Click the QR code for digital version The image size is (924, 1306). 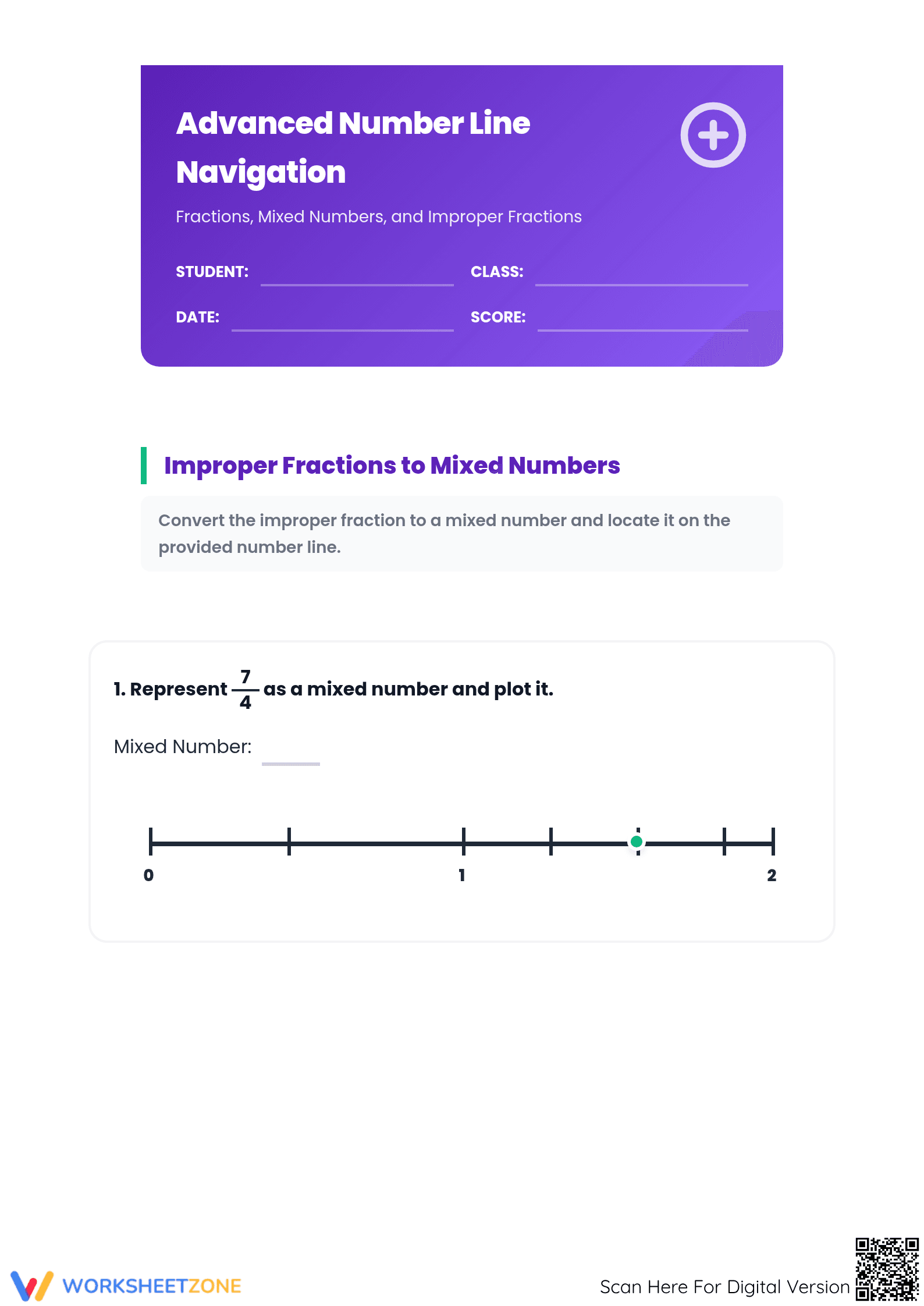pyautogui.click(x=887, y=1269)
